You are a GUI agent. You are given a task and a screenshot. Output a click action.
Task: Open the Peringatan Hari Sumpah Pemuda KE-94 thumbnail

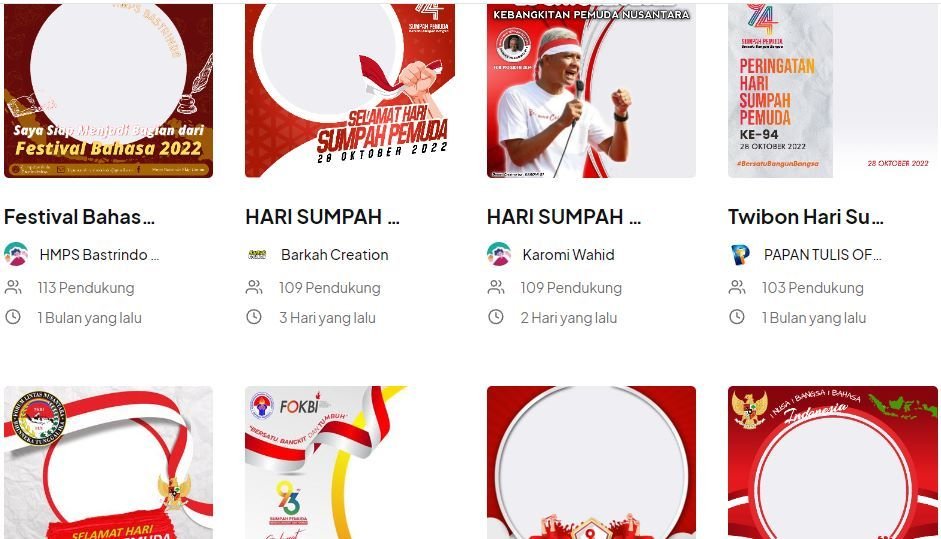(x=833, y=91)
